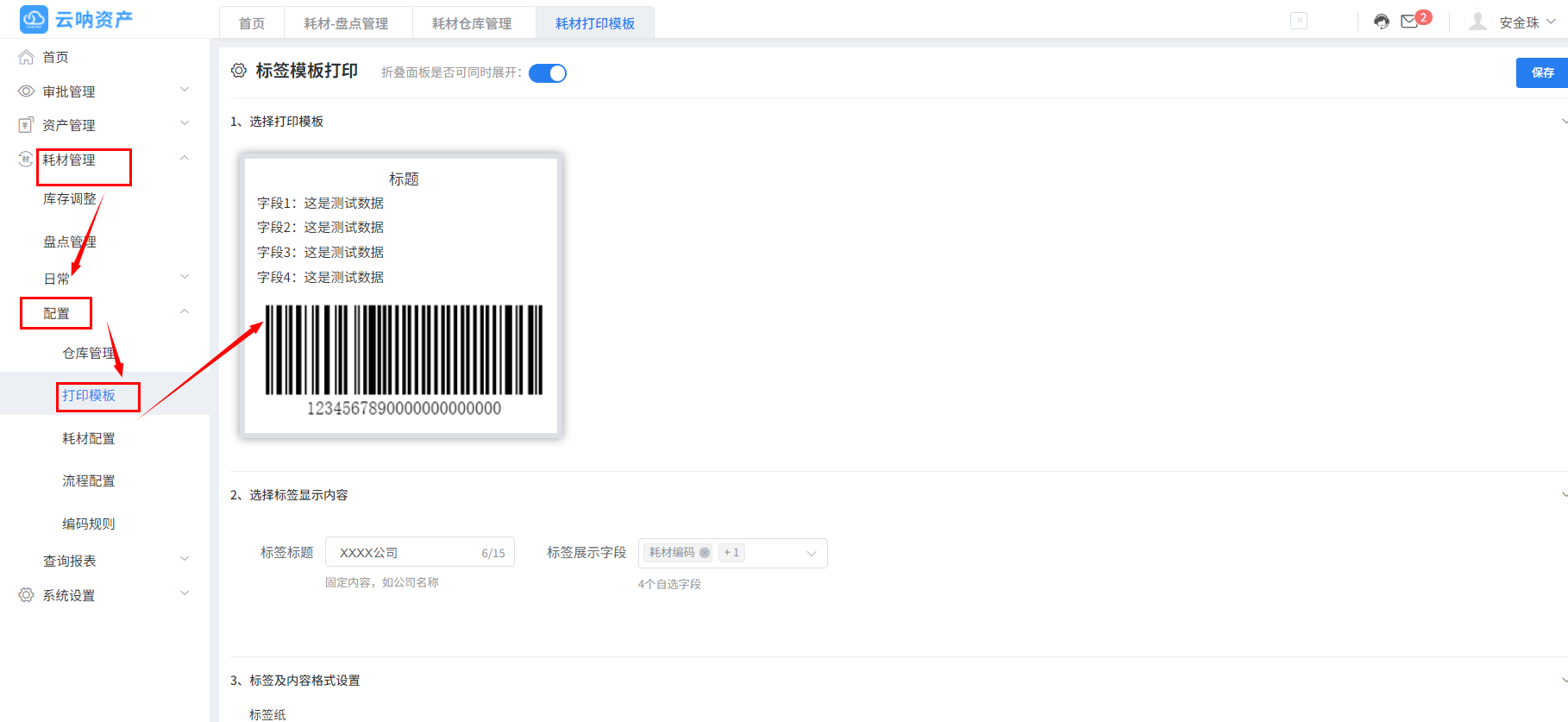This screenshot has width=1568, height=722.
Task: Click the user avatar icon
Action: point(1477,22)
